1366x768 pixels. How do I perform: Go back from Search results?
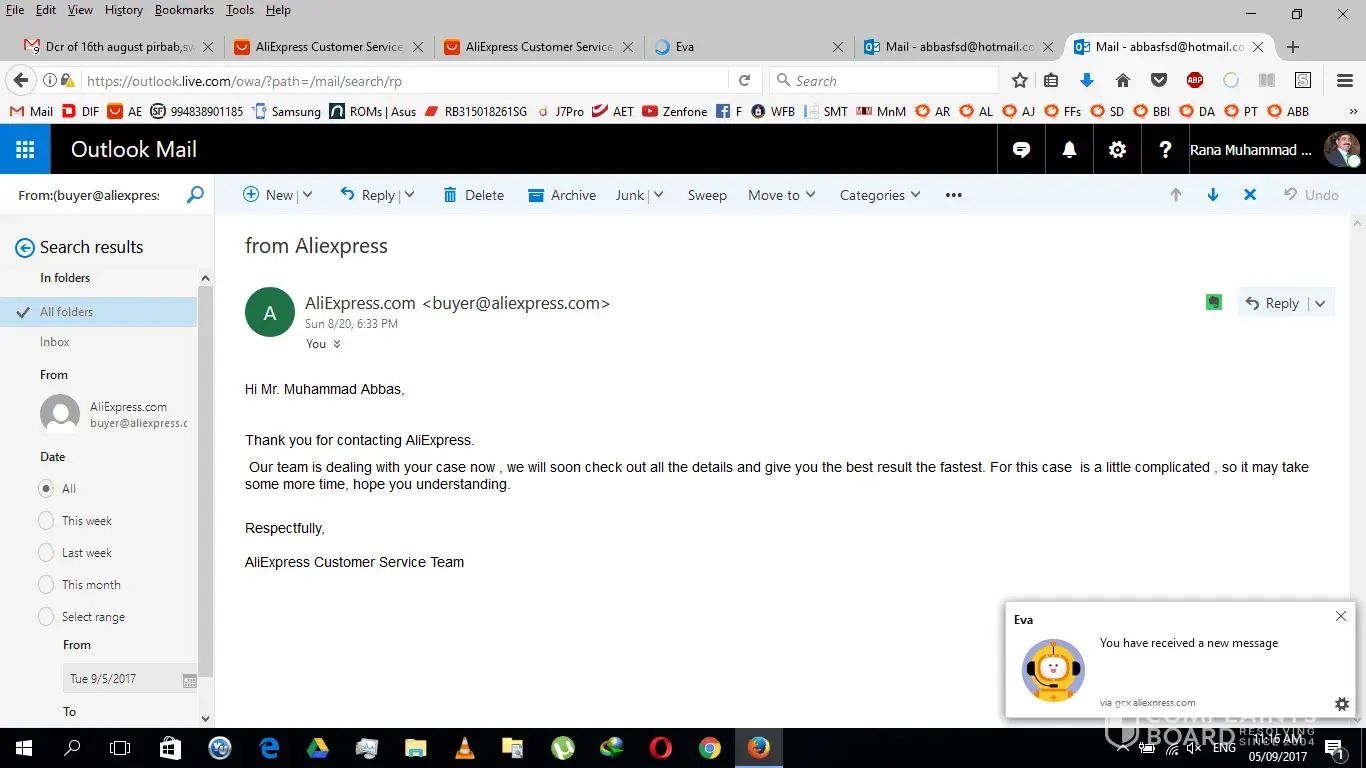[x=25, y=248]
